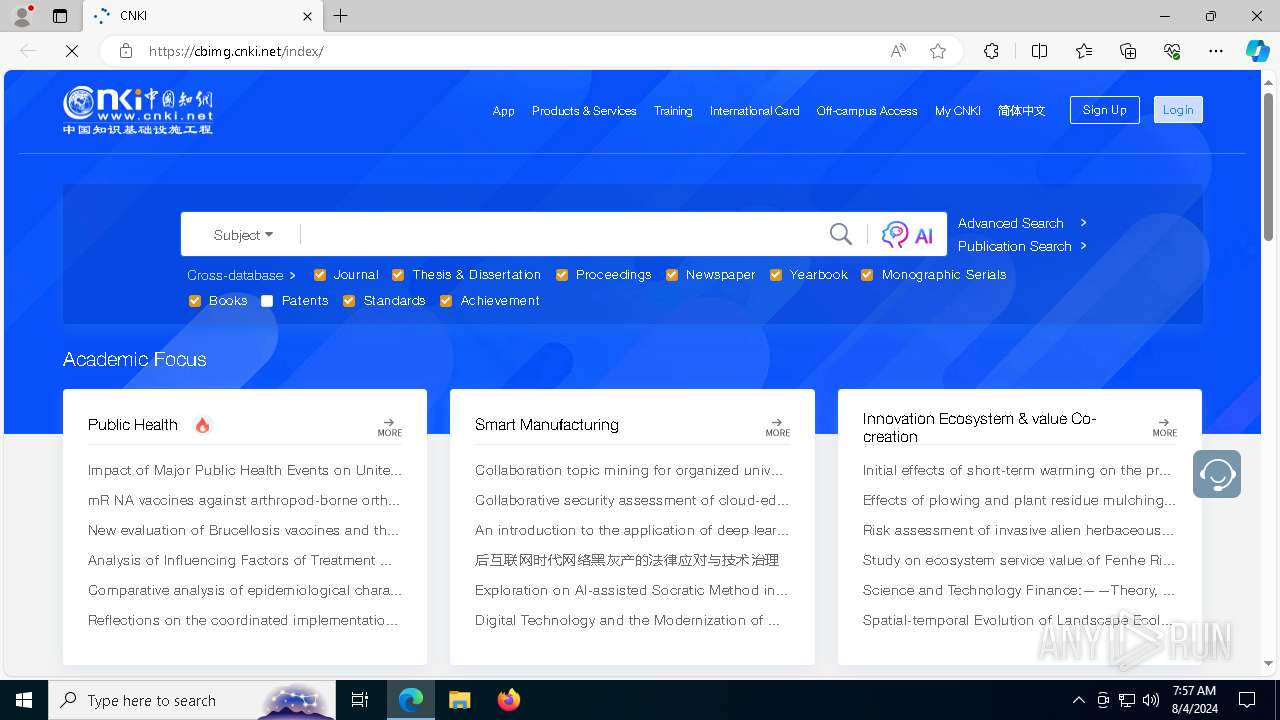The height and width of the screenshot is (720, 1280).
Task: Uncheck the Thesis & Dissertation checkbox
Action: pyautogui.click(x=398, y=275)
